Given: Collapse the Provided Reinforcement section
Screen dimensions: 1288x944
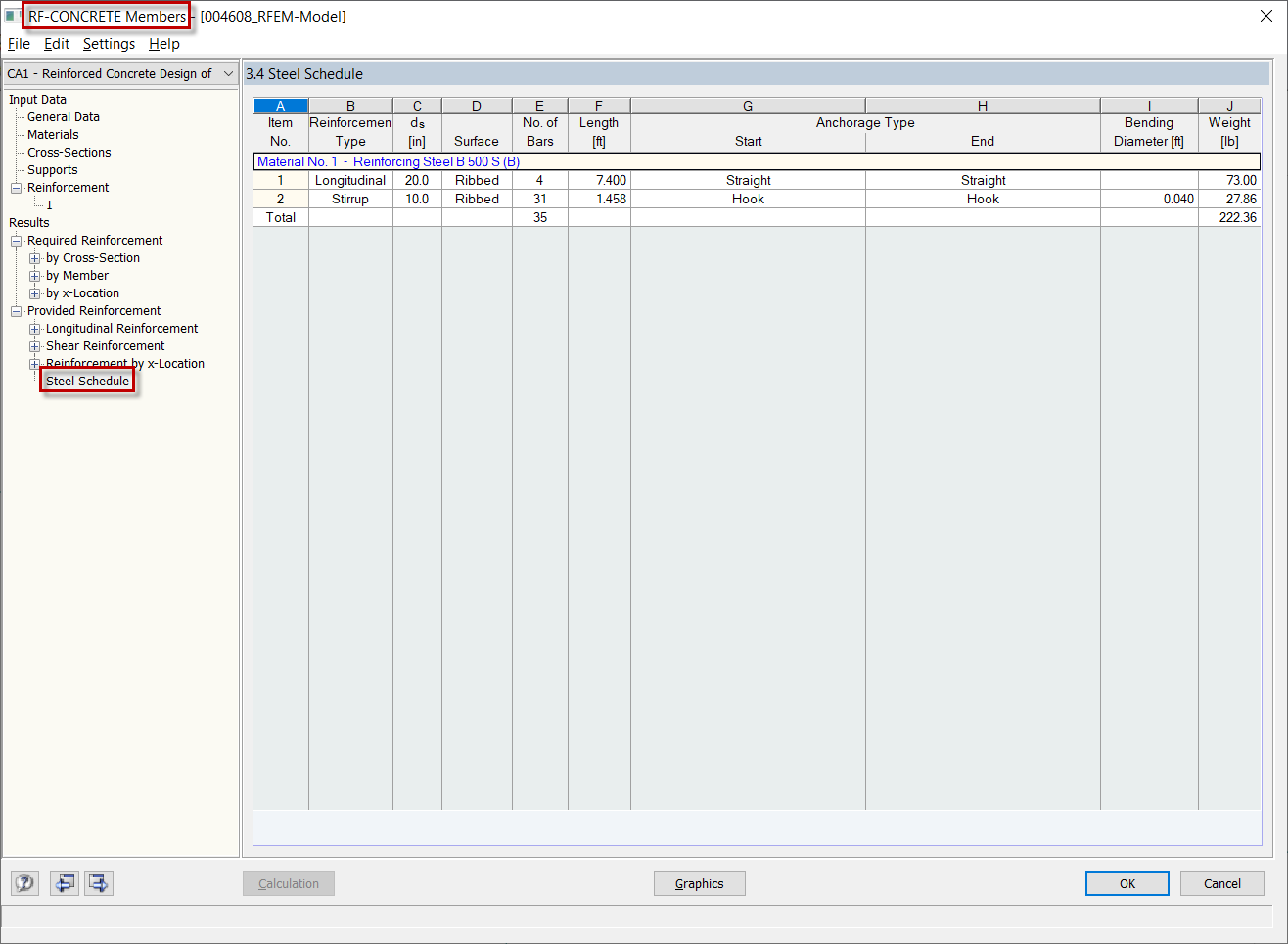Looking at the screenshot, I should click(x=16, y=310).
